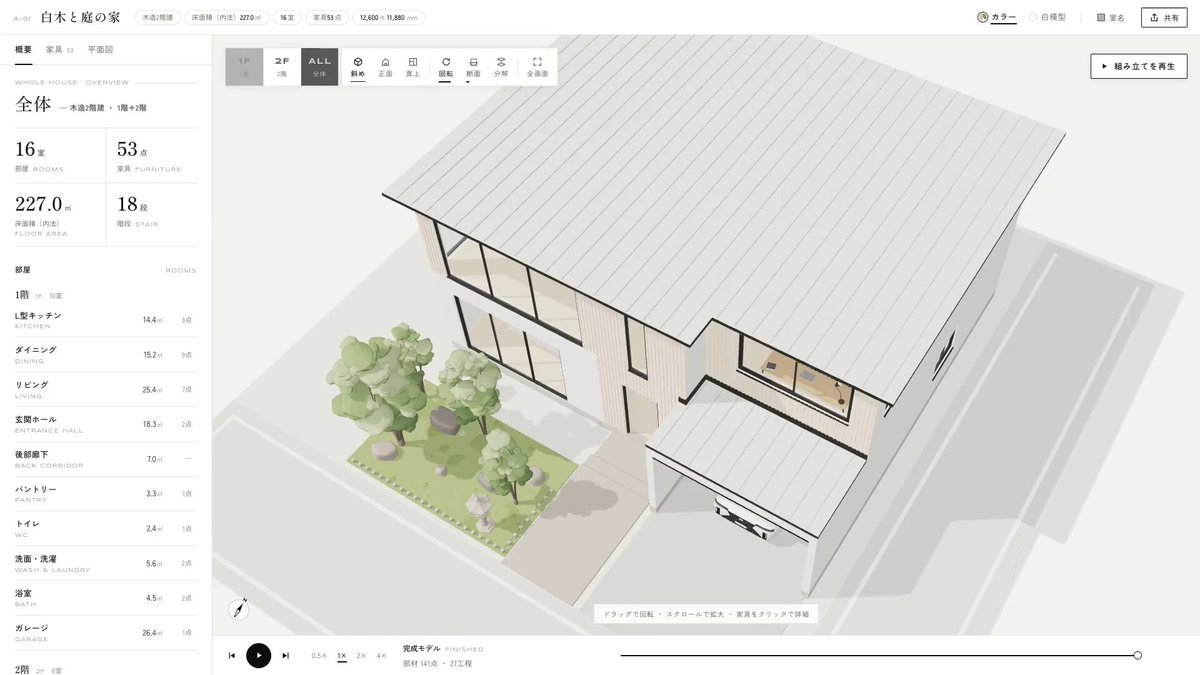Select トイレ room row
This screenshot has width=1200, height=675.
[x=105, y=528]
